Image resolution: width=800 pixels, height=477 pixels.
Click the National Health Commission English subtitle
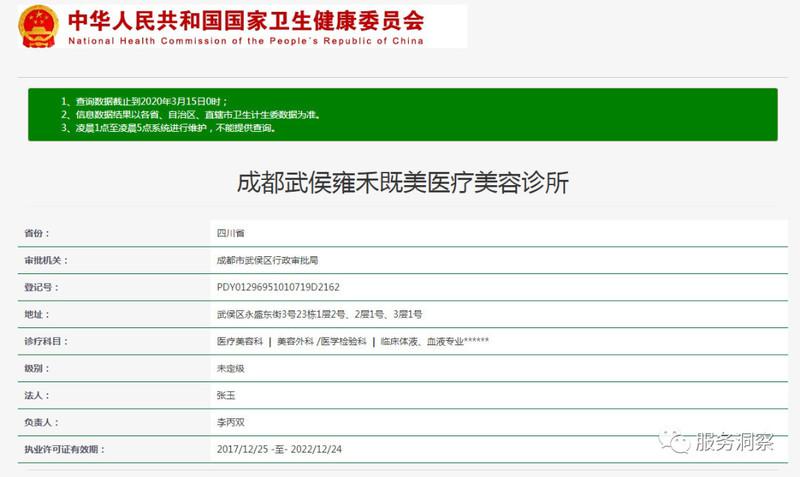pos(245,41)
